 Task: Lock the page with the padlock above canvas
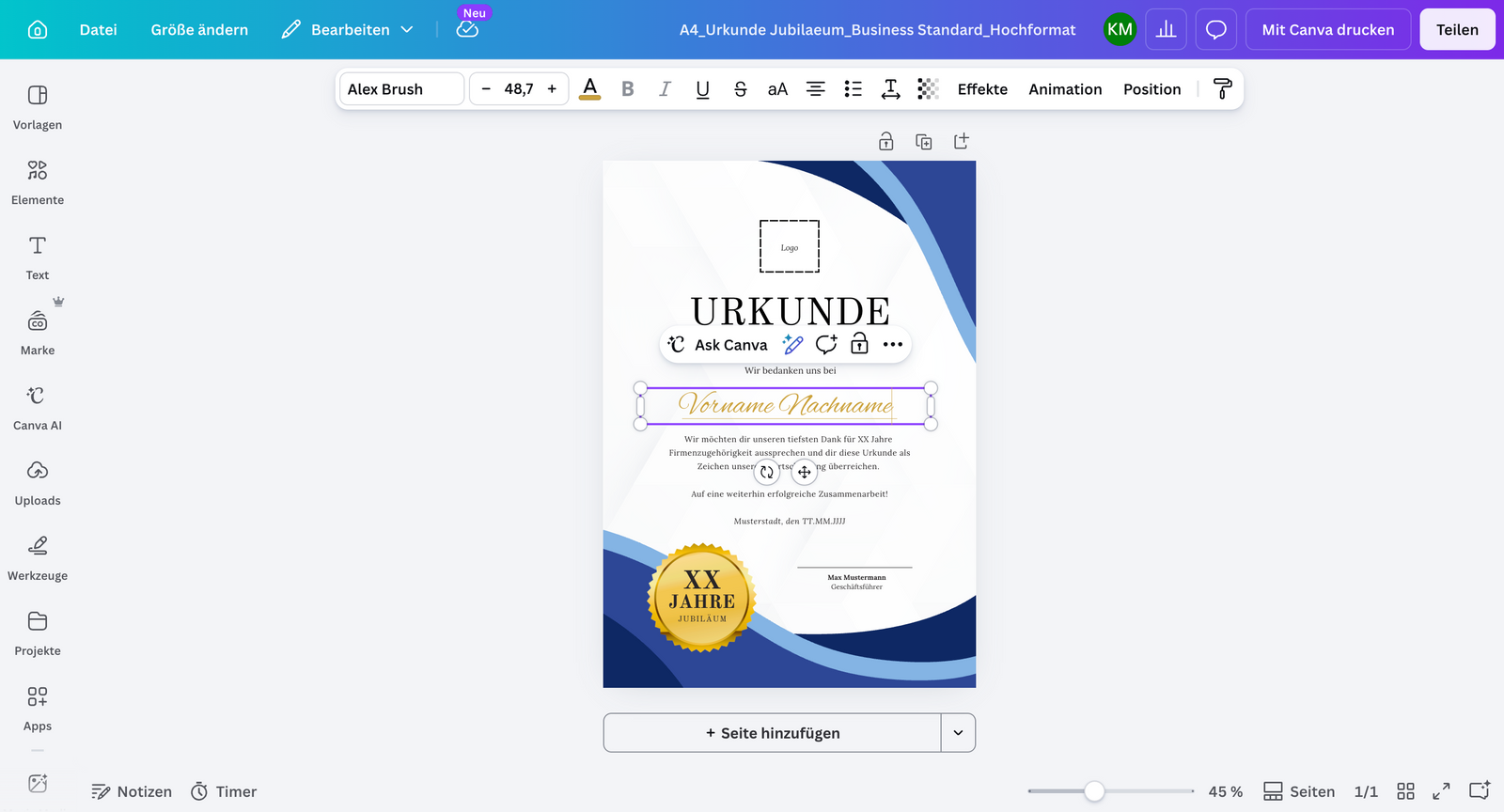point(886,142)
